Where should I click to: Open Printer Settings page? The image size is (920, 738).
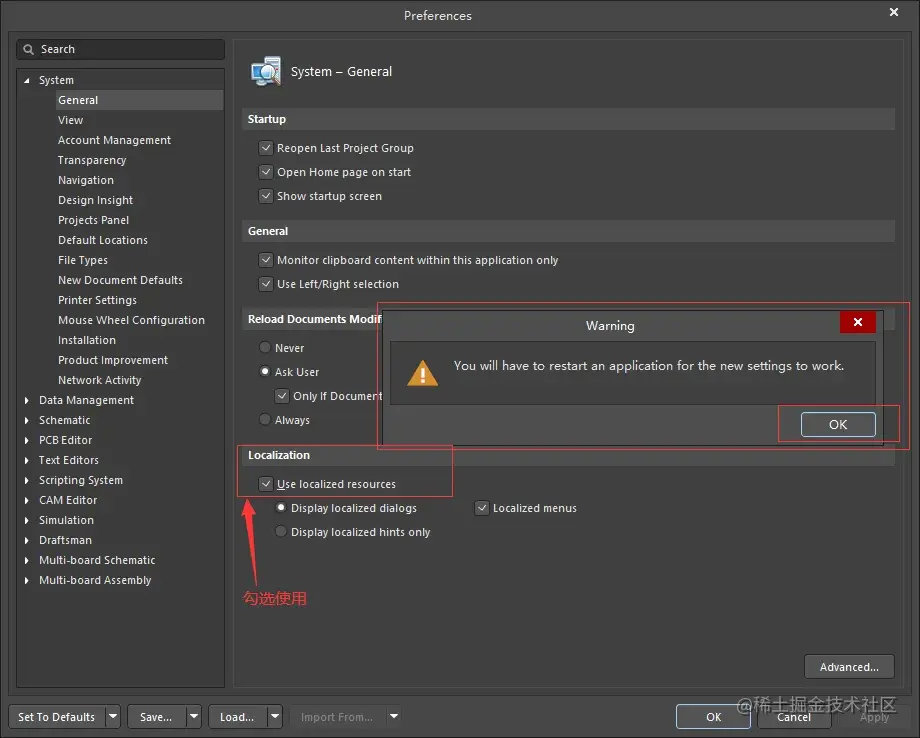(x=97, y=300)
